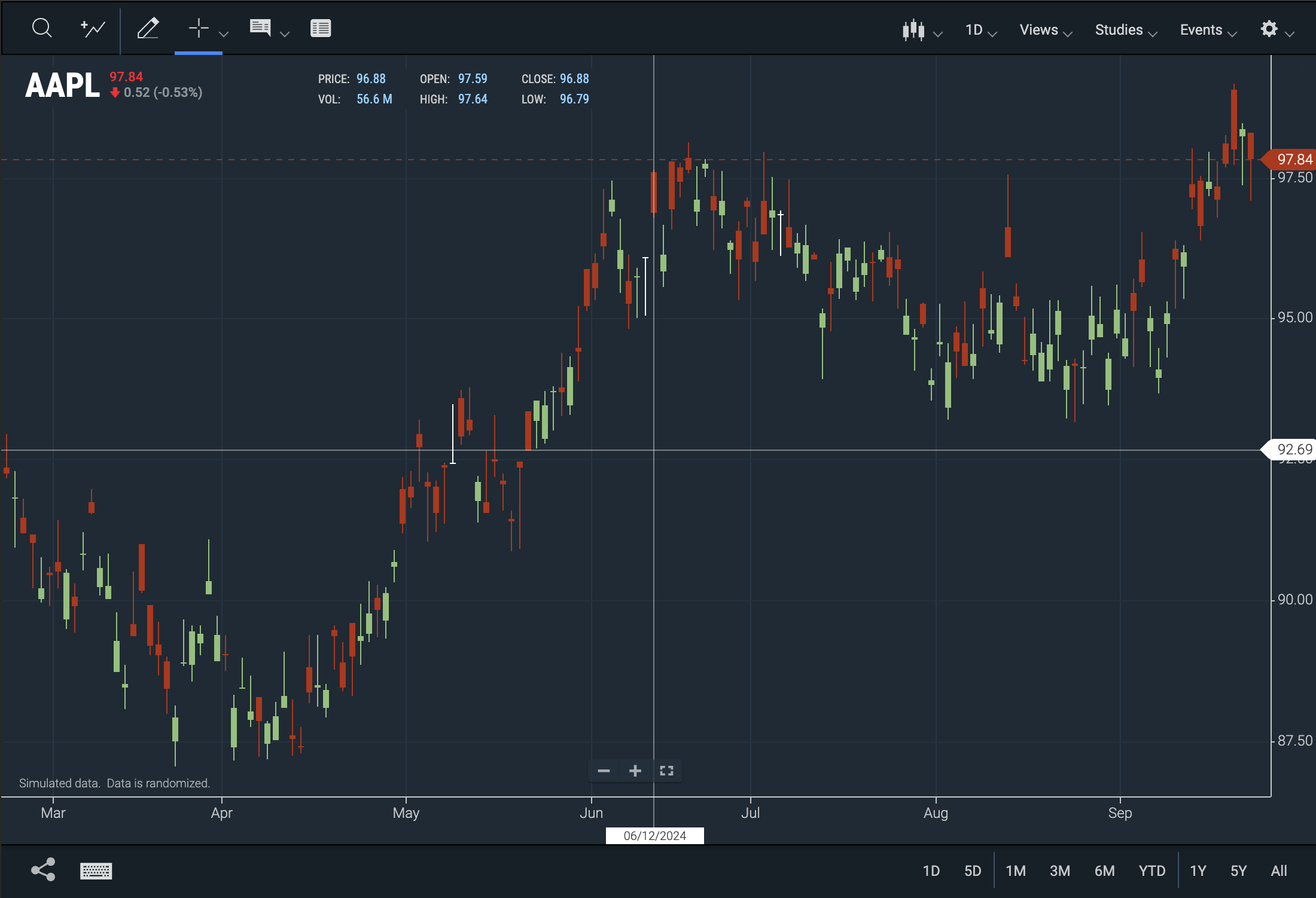Click the Jul label on time axis
This screenshot has width=1316, height=898.
(750, 813)
